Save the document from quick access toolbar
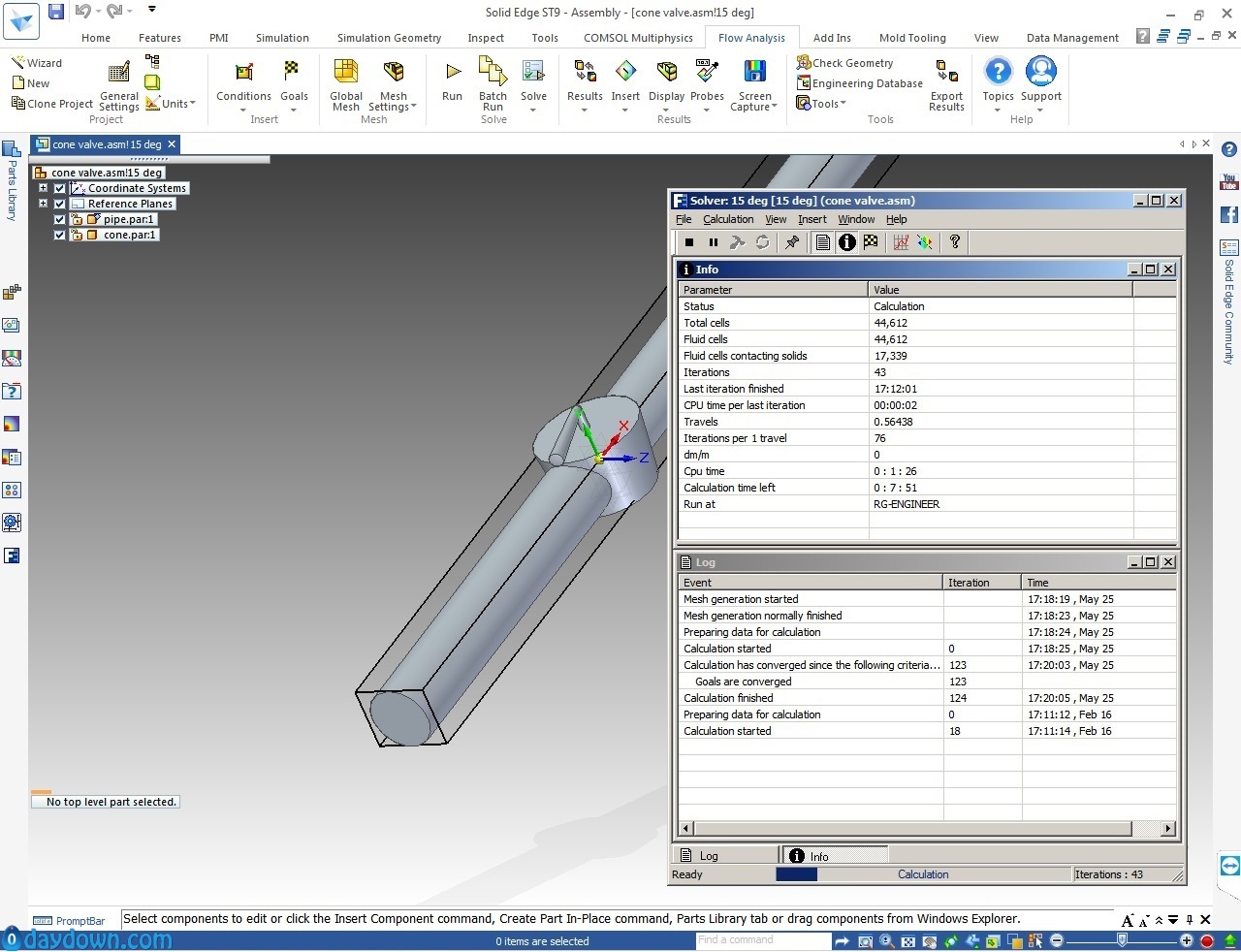 56,12
